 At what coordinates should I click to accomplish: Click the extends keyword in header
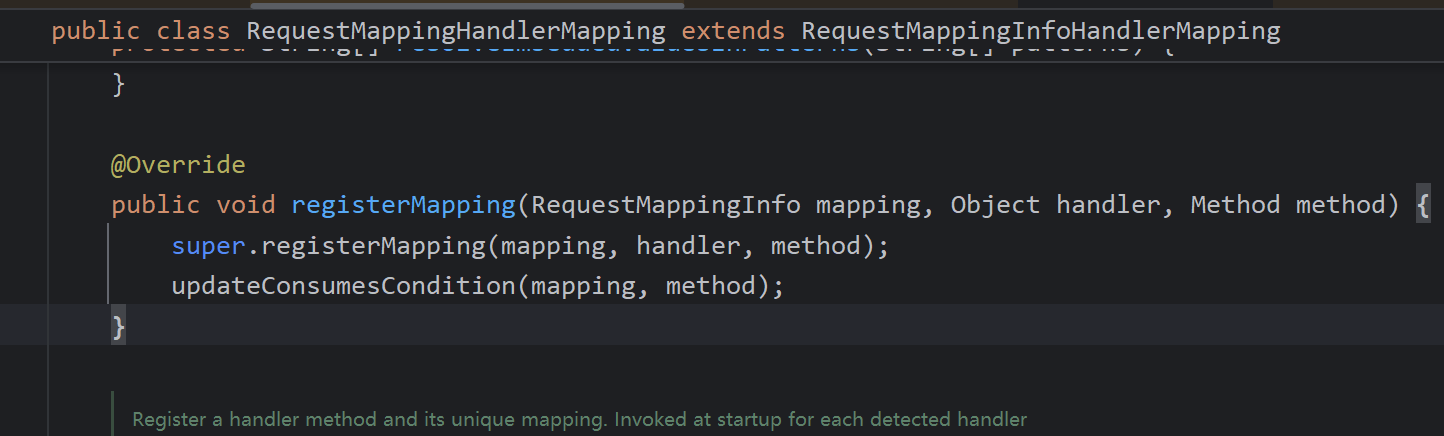[734, 31]
